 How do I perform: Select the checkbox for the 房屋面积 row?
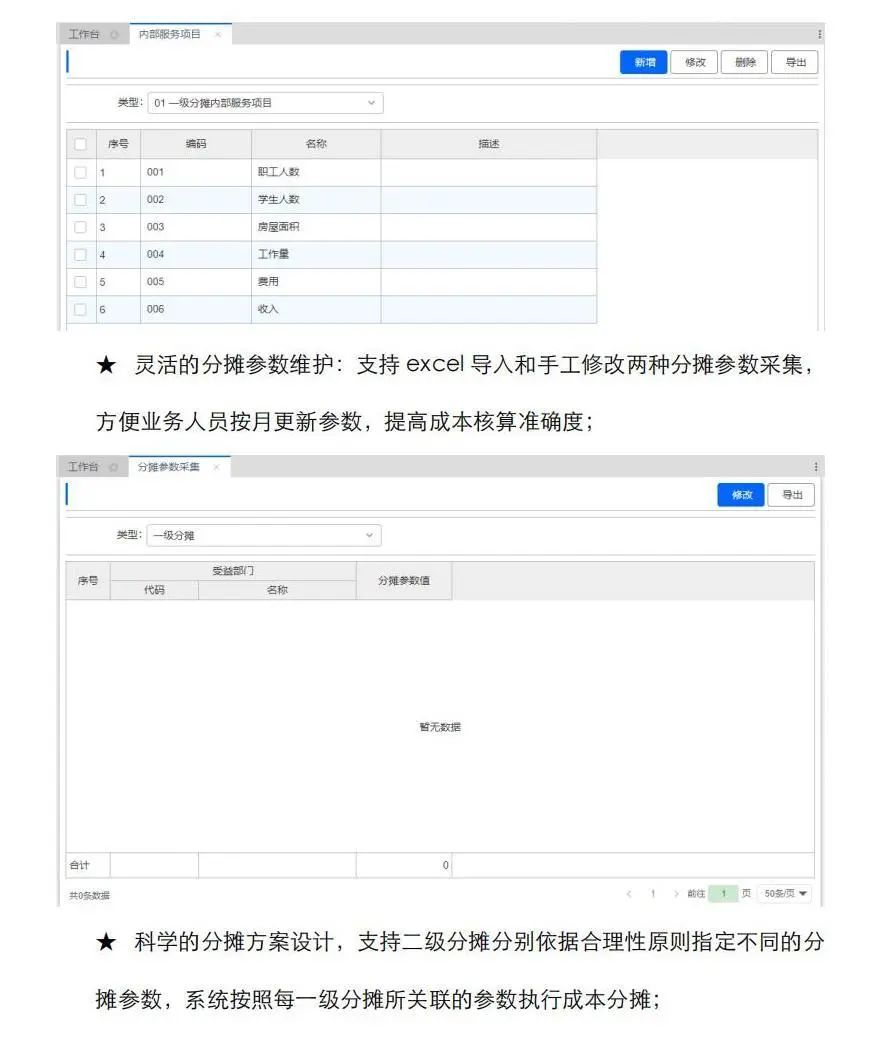81,227
